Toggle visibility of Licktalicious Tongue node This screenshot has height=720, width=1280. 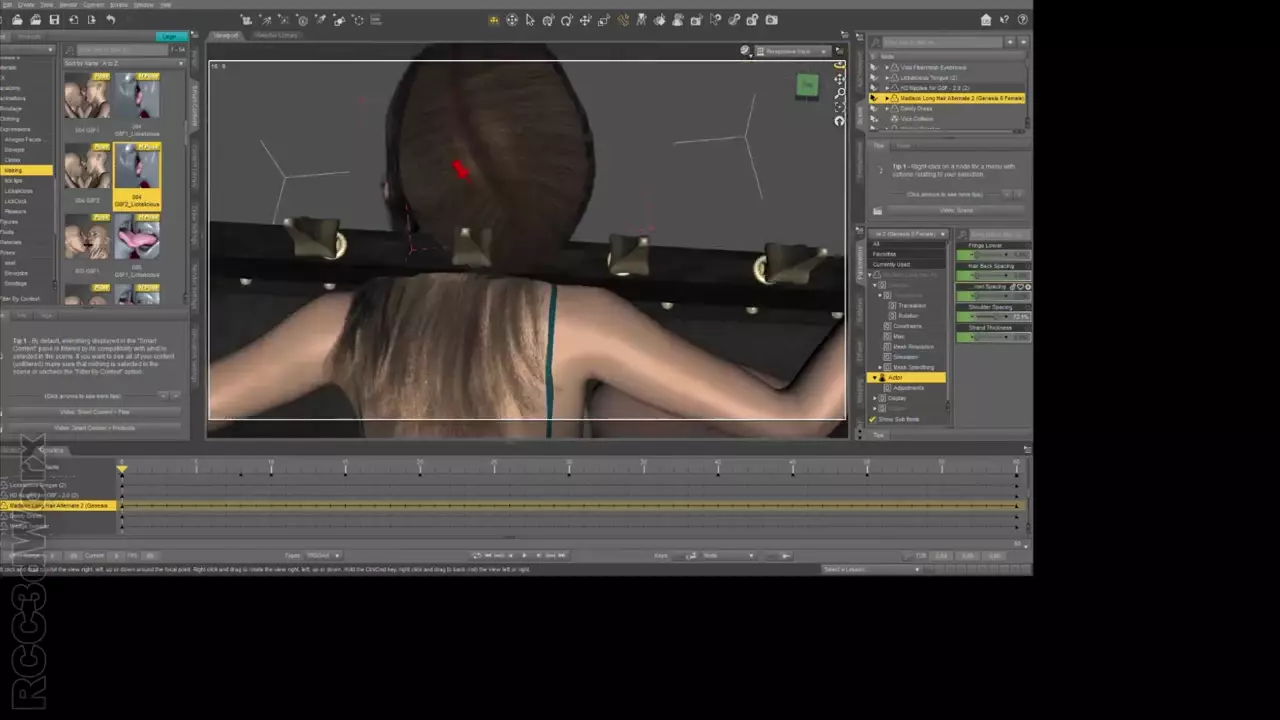point(874,78)
